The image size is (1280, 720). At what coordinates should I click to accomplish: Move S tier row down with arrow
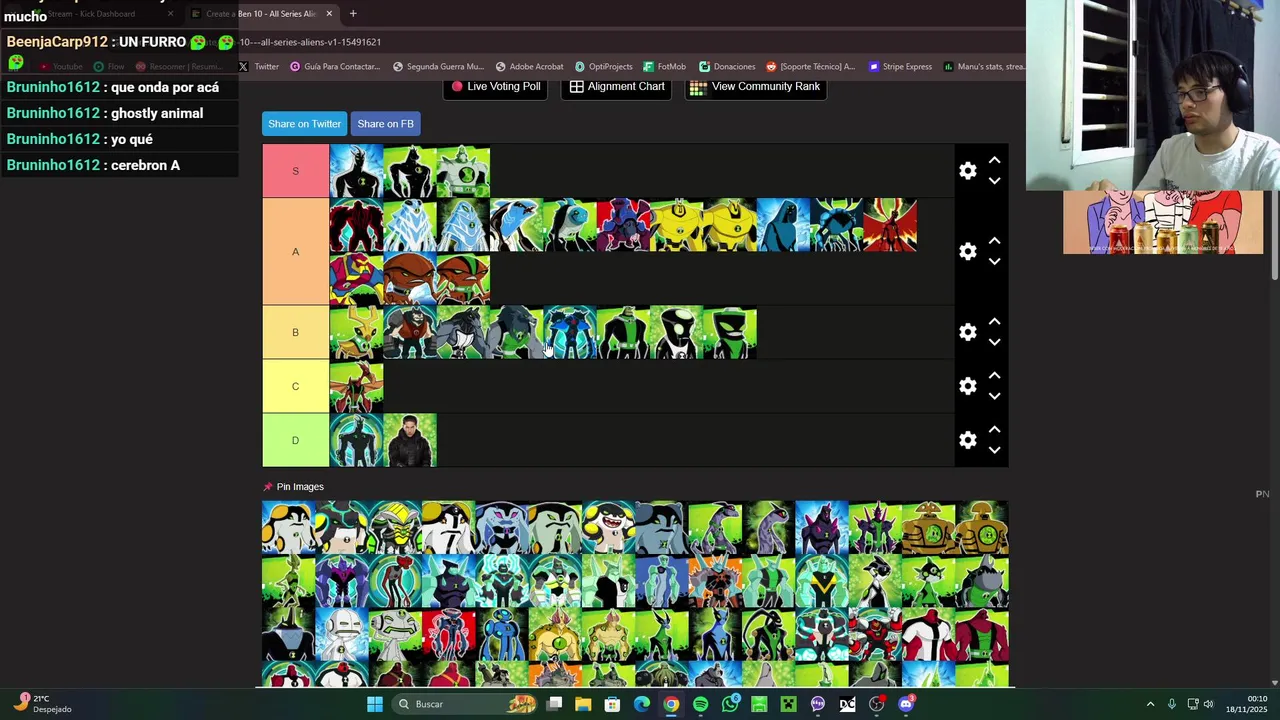pos(994,181)
